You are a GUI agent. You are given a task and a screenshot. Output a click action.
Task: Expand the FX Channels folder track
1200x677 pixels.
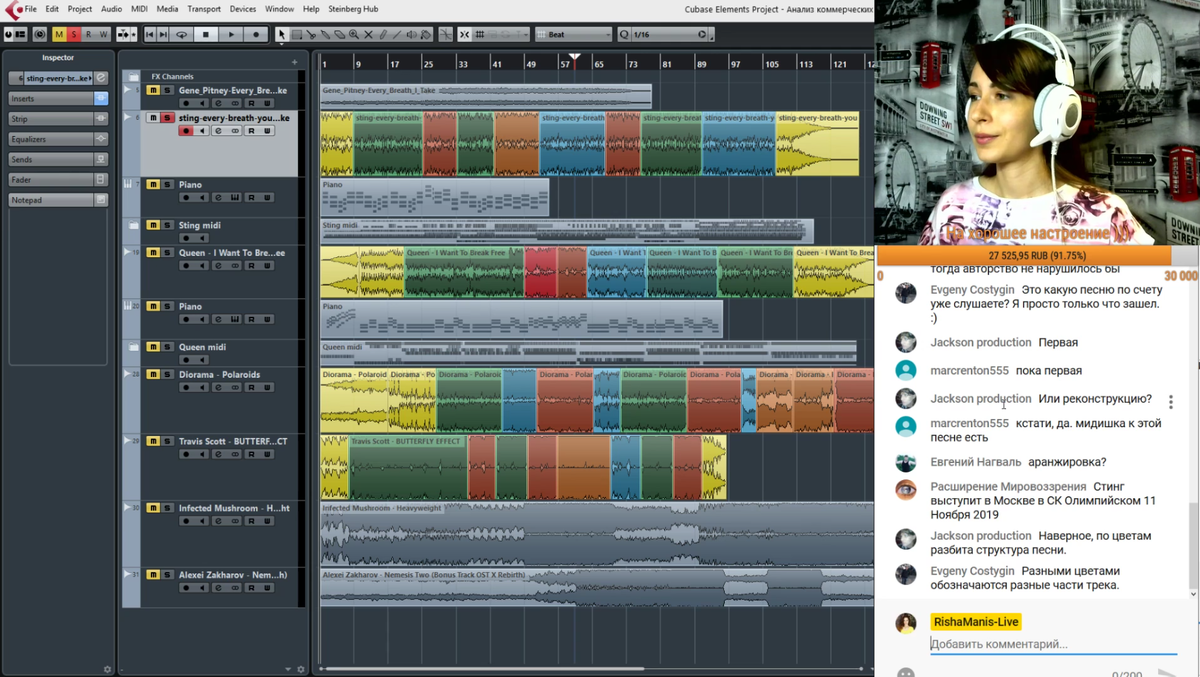(x=134, y=77)
